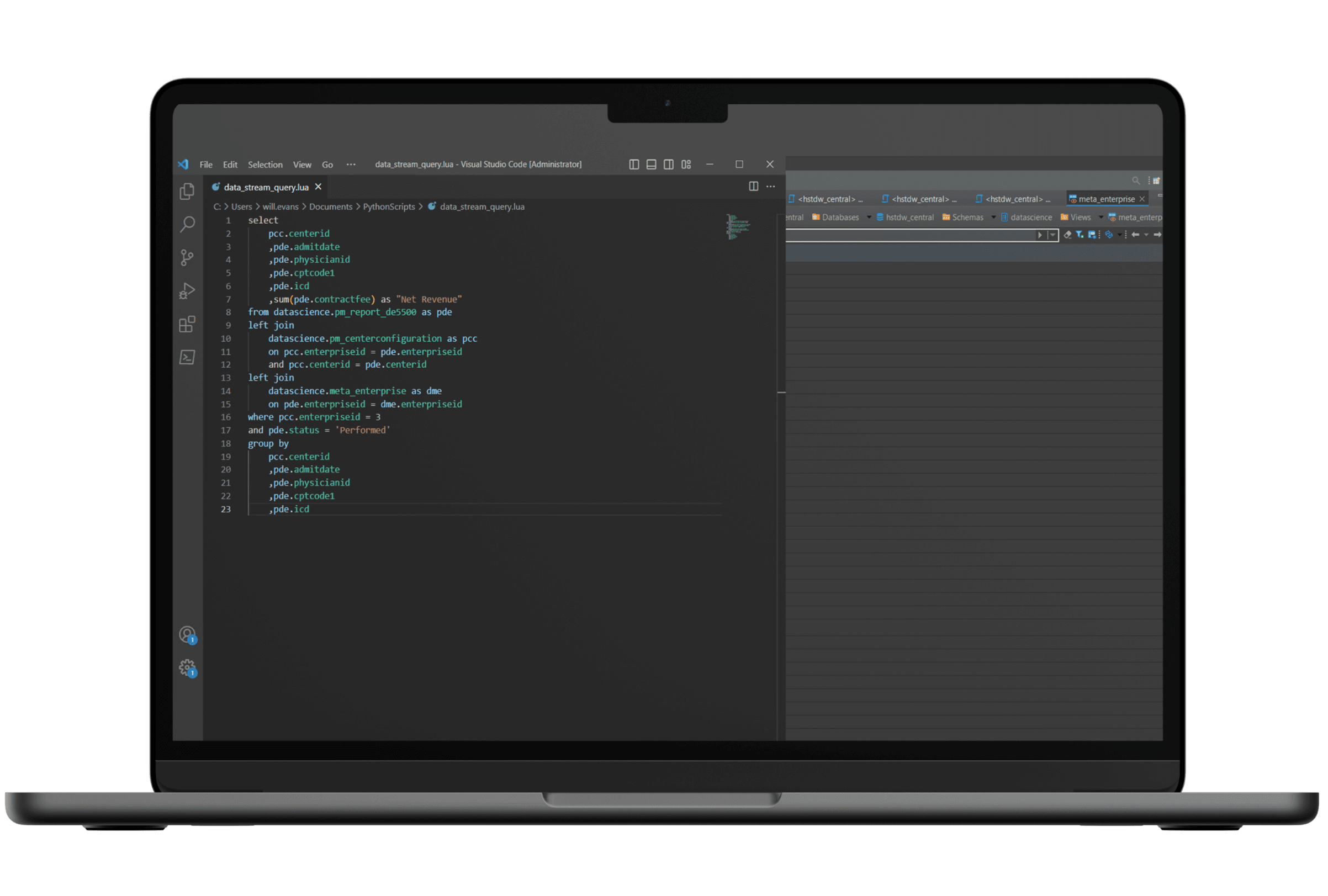Expand dropdown arrow after Schemas breadcrumb
This screenshot has height=896, width=1328.
pyautogui.click(x=993, y=217)
